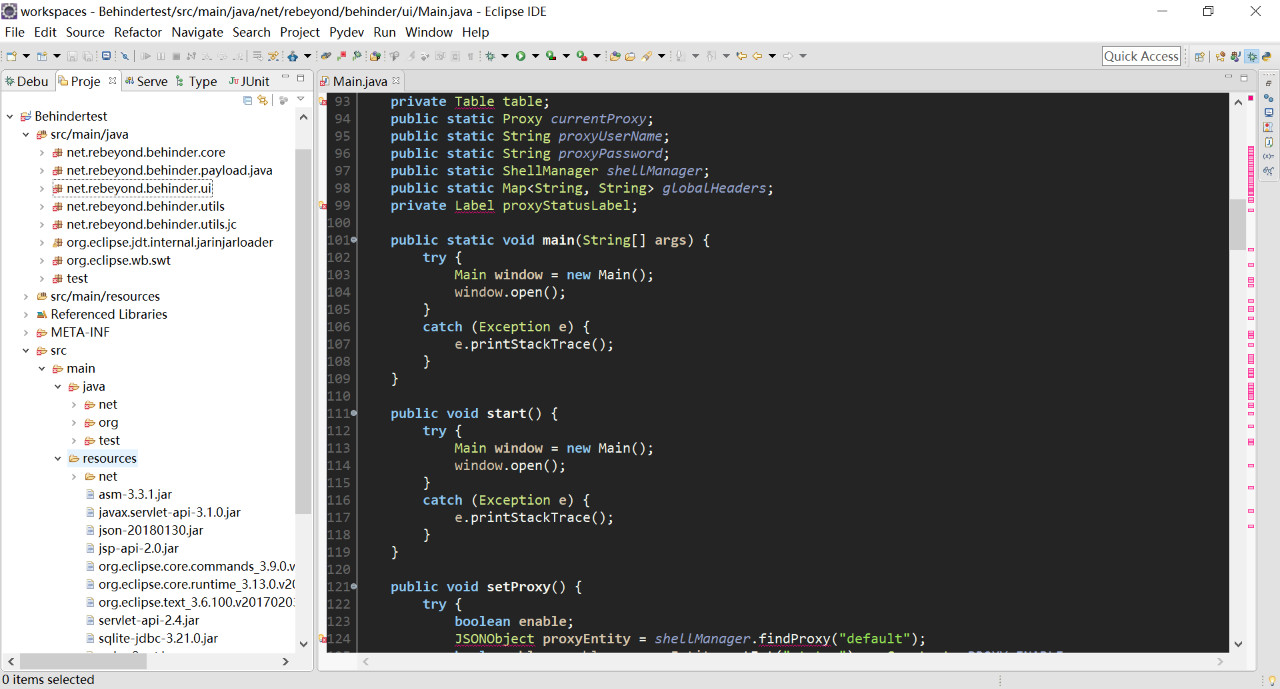Go to last edit location icon
This screenshot has width=1280, height=689.
tap(741, 56)
